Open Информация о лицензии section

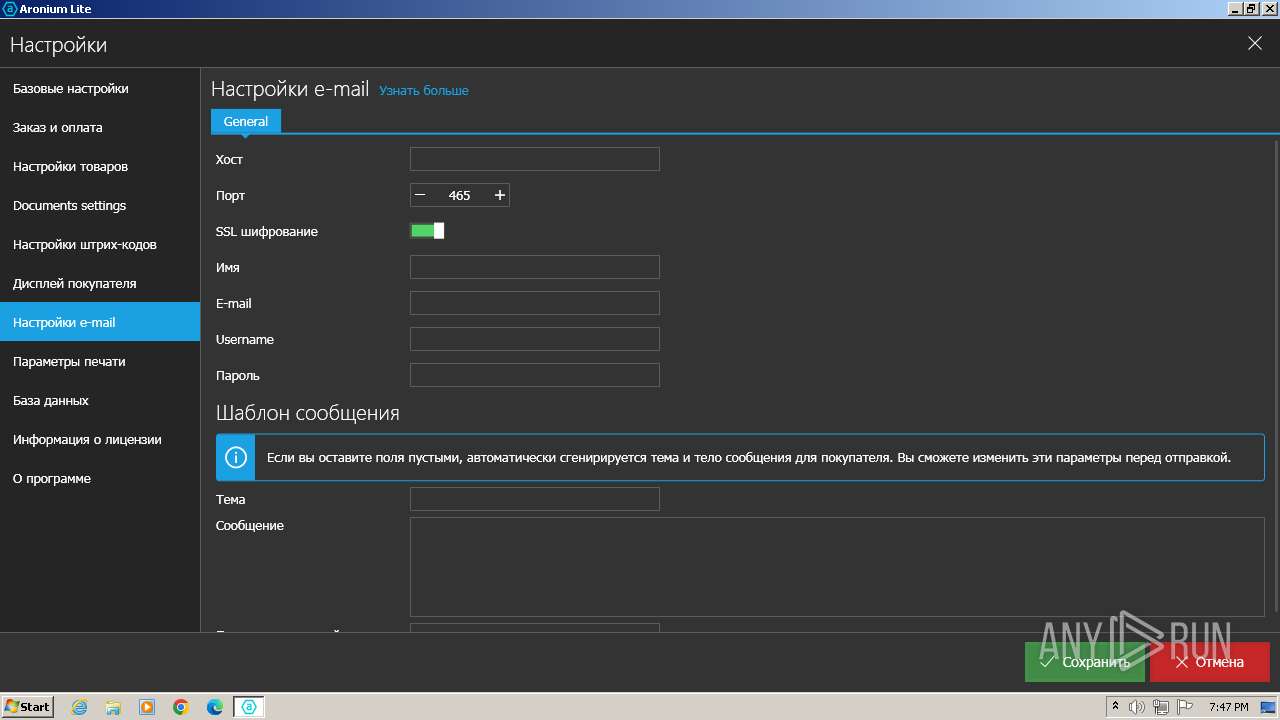(x=100, y=439)
